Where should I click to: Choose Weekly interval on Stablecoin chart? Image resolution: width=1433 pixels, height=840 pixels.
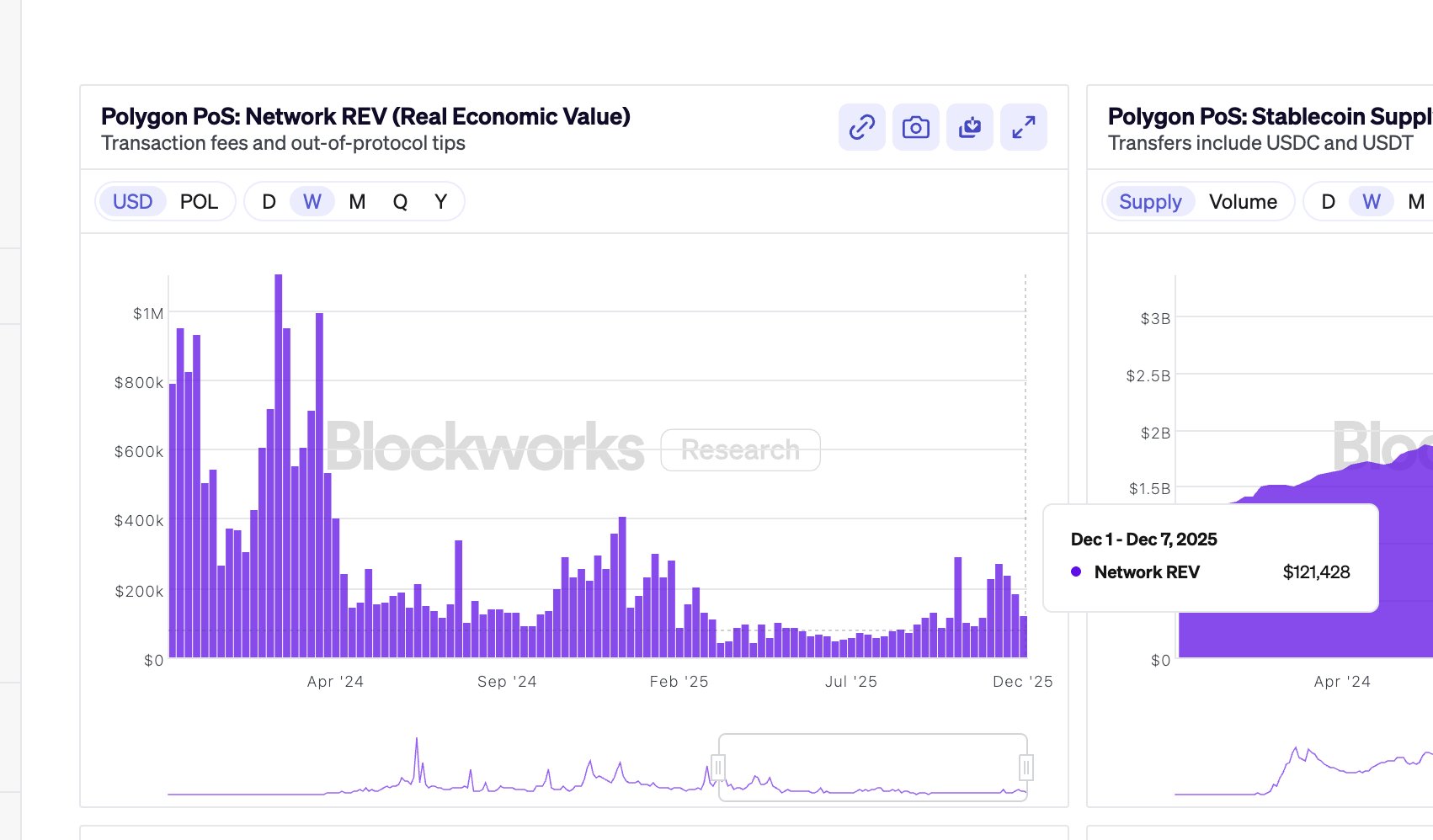click(1371, 202)
